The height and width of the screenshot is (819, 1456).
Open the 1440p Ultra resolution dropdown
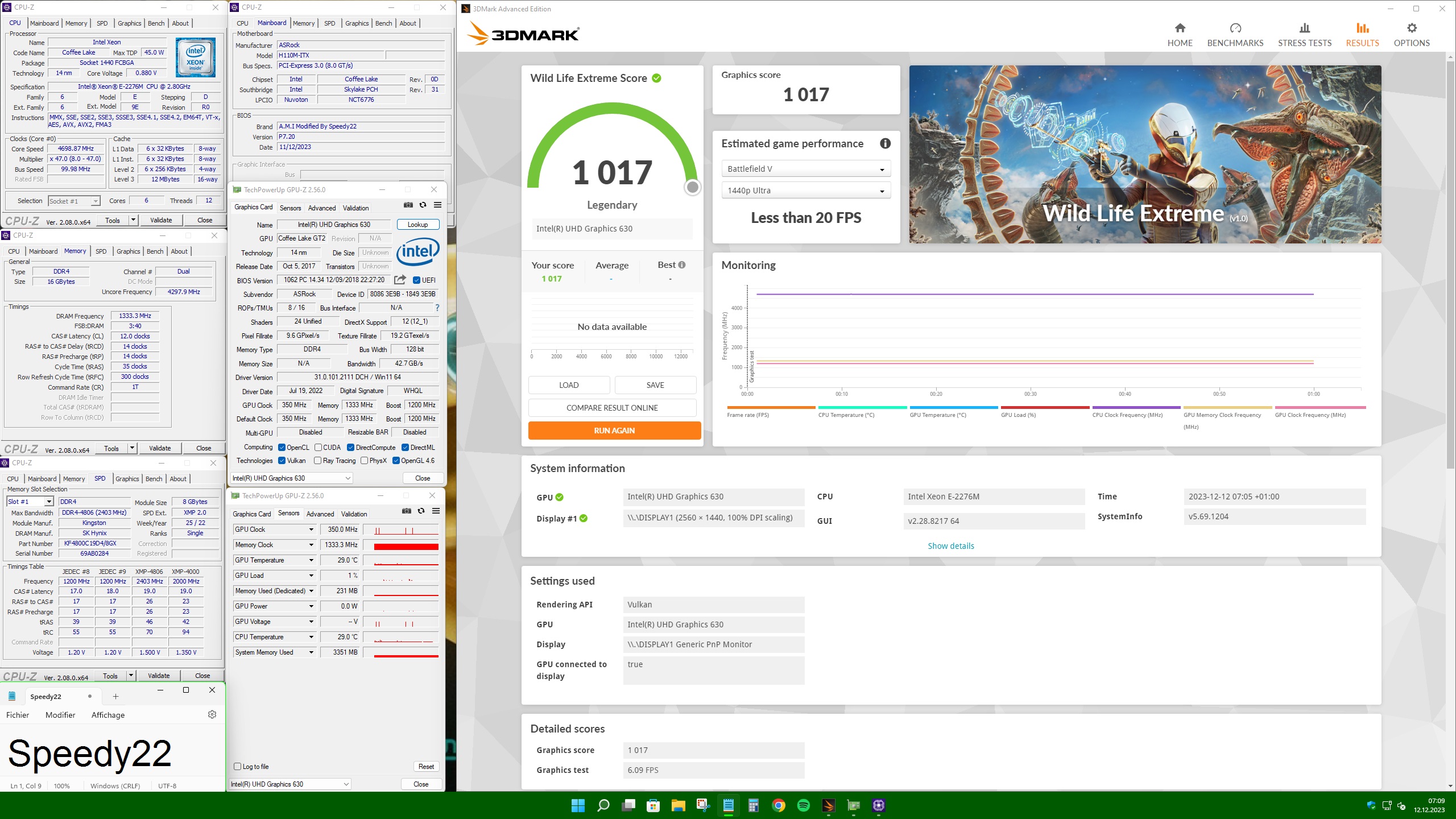coord(805,191)
